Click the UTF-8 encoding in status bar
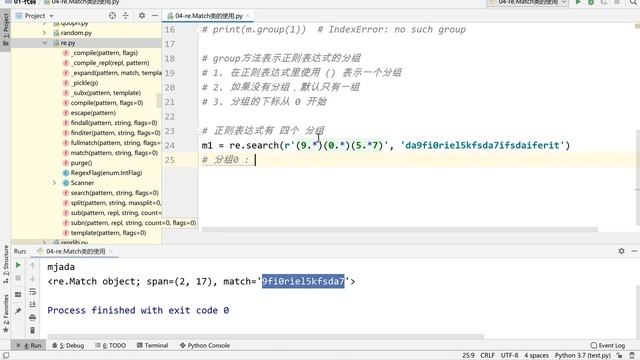Viewport: 640px width, 360px height. [x=509, y=356]
